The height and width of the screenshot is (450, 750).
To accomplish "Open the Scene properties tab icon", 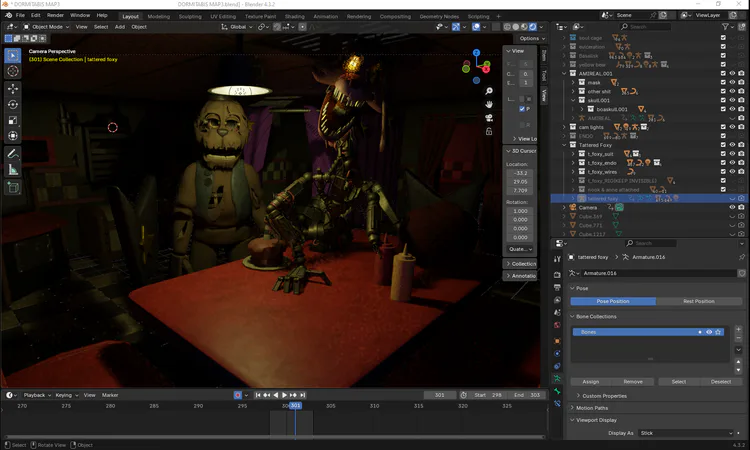I will 557,312.
